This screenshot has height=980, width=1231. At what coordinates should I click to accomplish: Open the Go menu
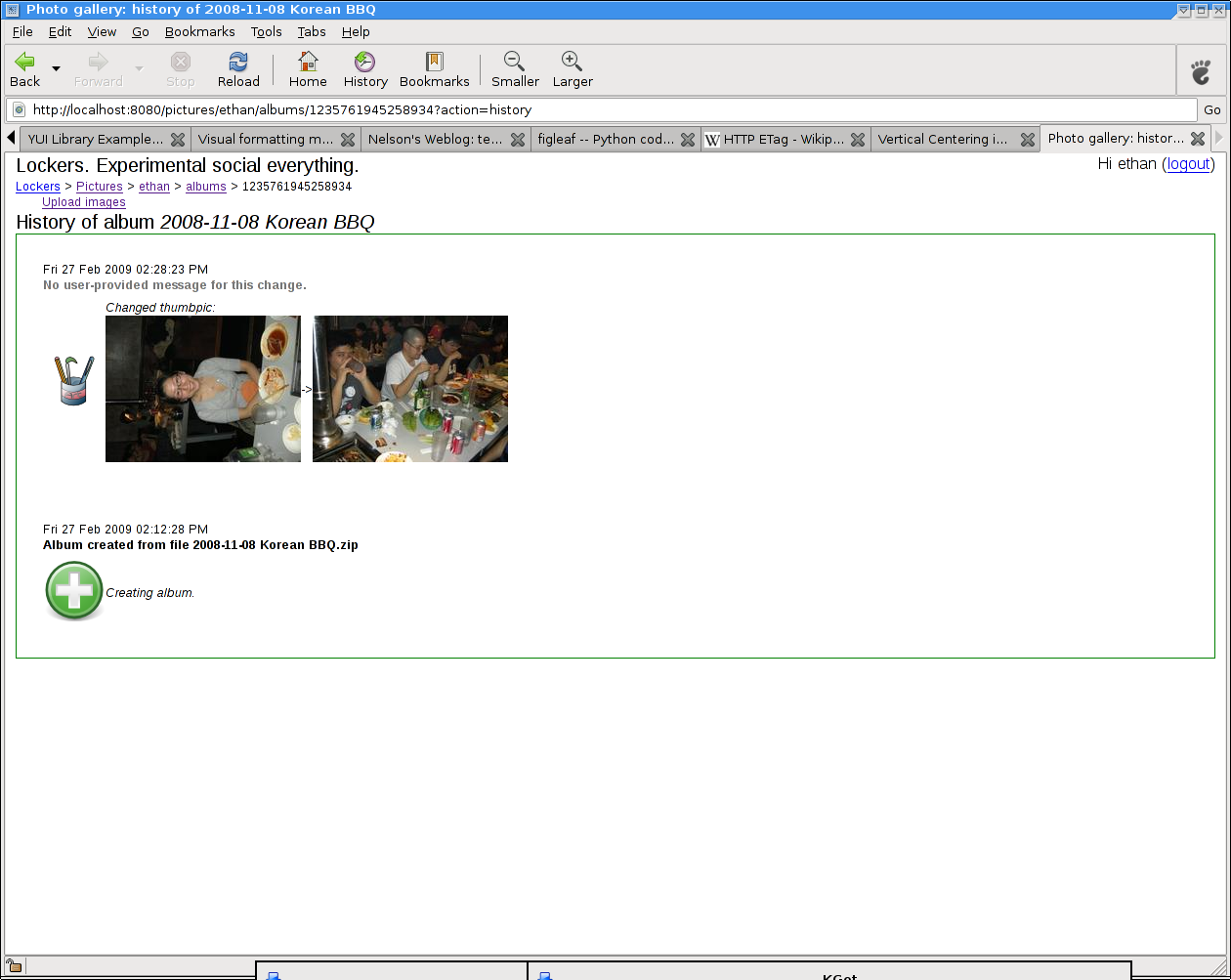tap(141, 31)
